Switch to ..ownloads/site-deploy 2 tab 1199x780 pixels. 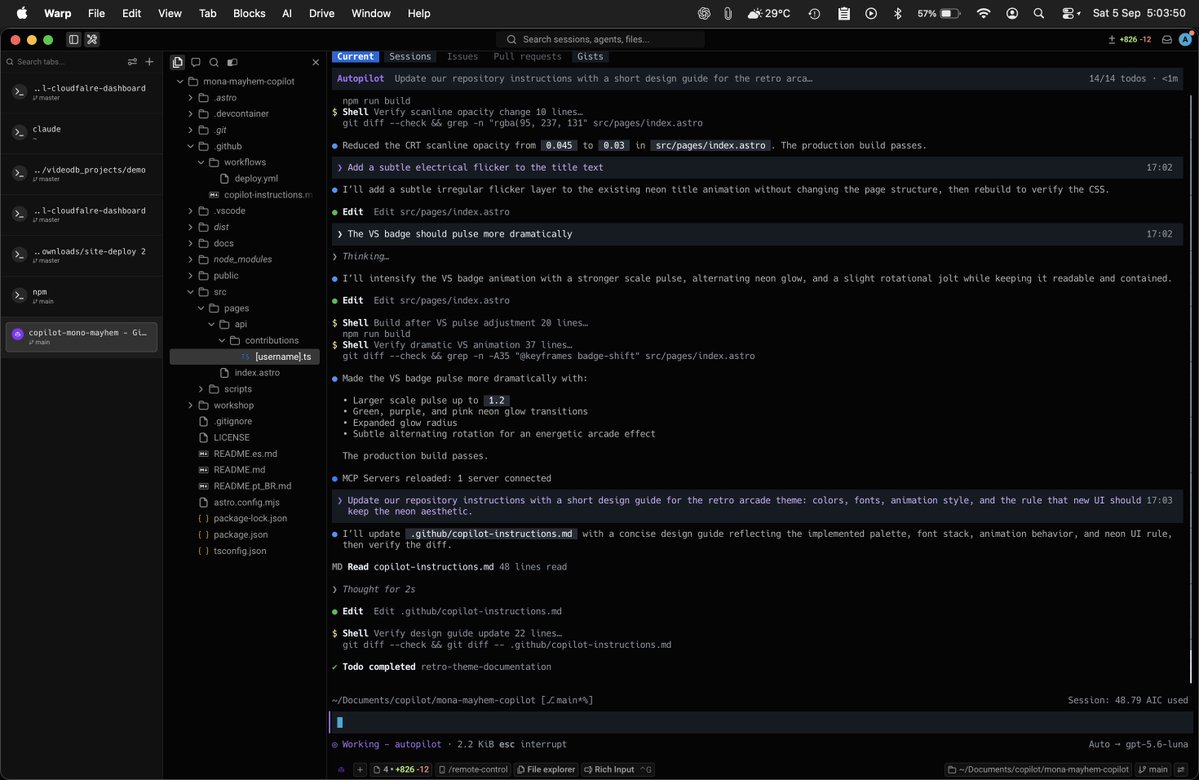pos(81,255)
